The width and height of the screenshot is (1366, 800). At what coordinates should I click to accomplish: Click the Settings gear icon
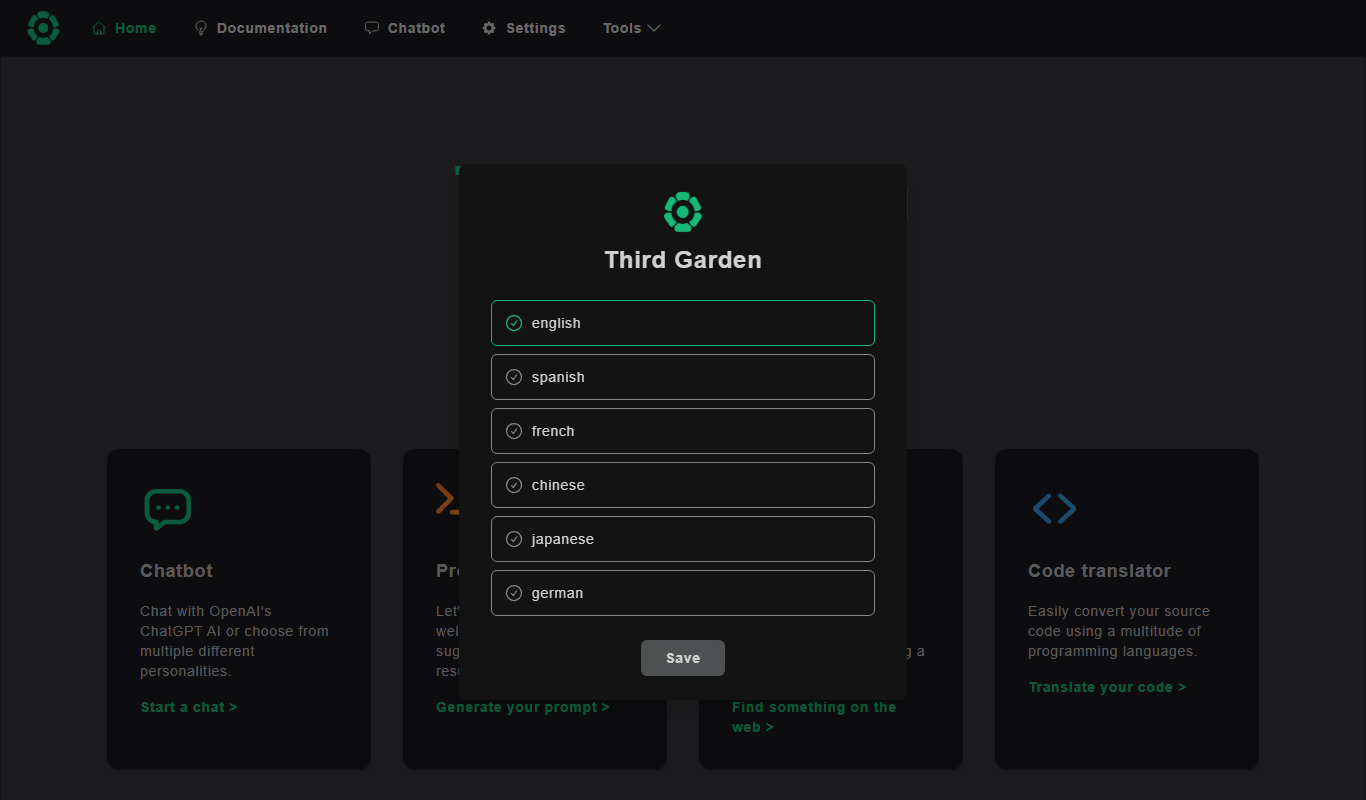click(489, 28)
